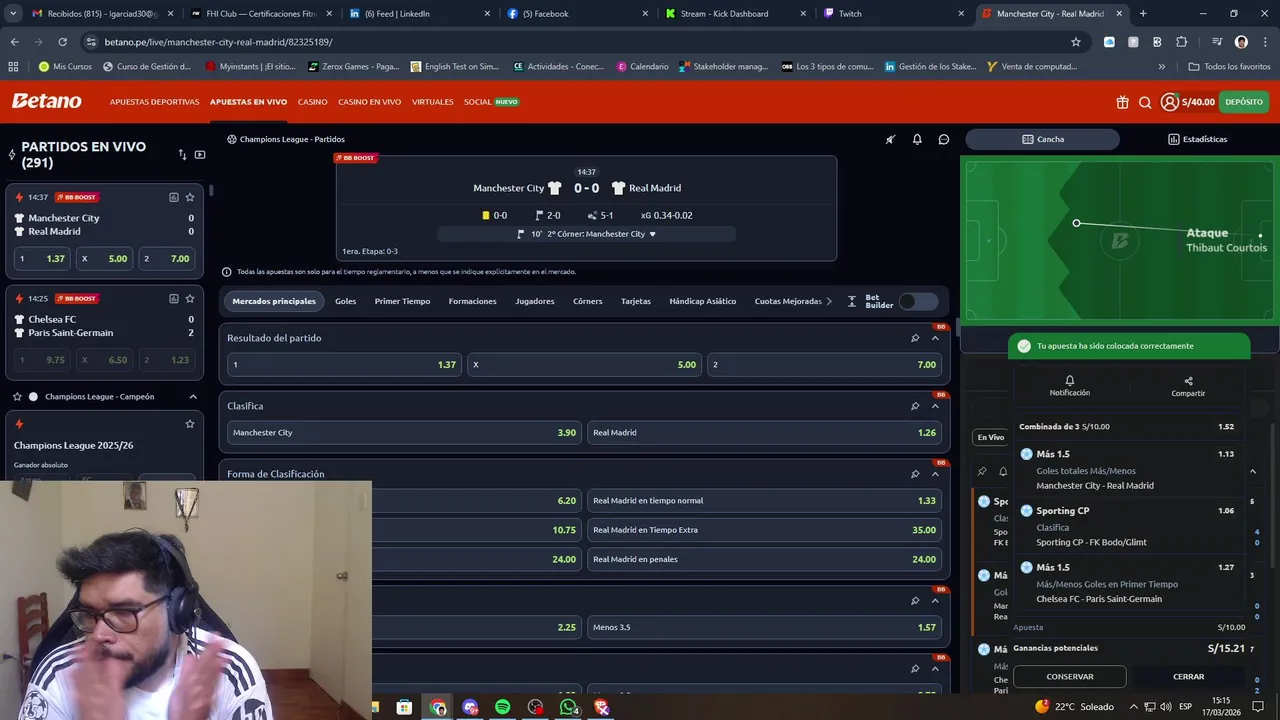Pin the Forma de Clasificación market
Viewport: 1280px width, 720px height.
tap(915, 474)
